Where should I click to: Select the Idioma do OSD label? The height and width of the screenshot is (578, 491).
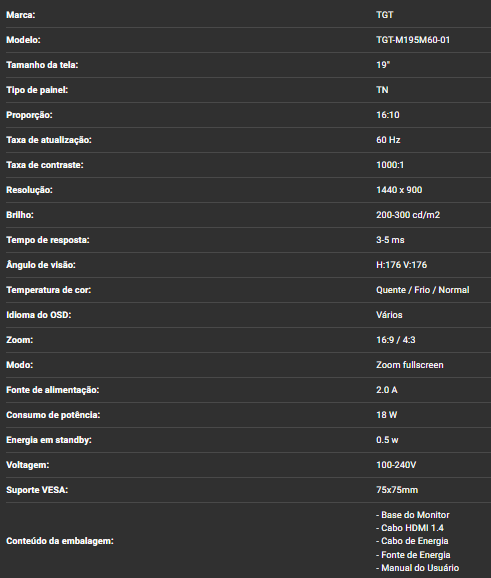pyautogui.click(x=39, y=315)
